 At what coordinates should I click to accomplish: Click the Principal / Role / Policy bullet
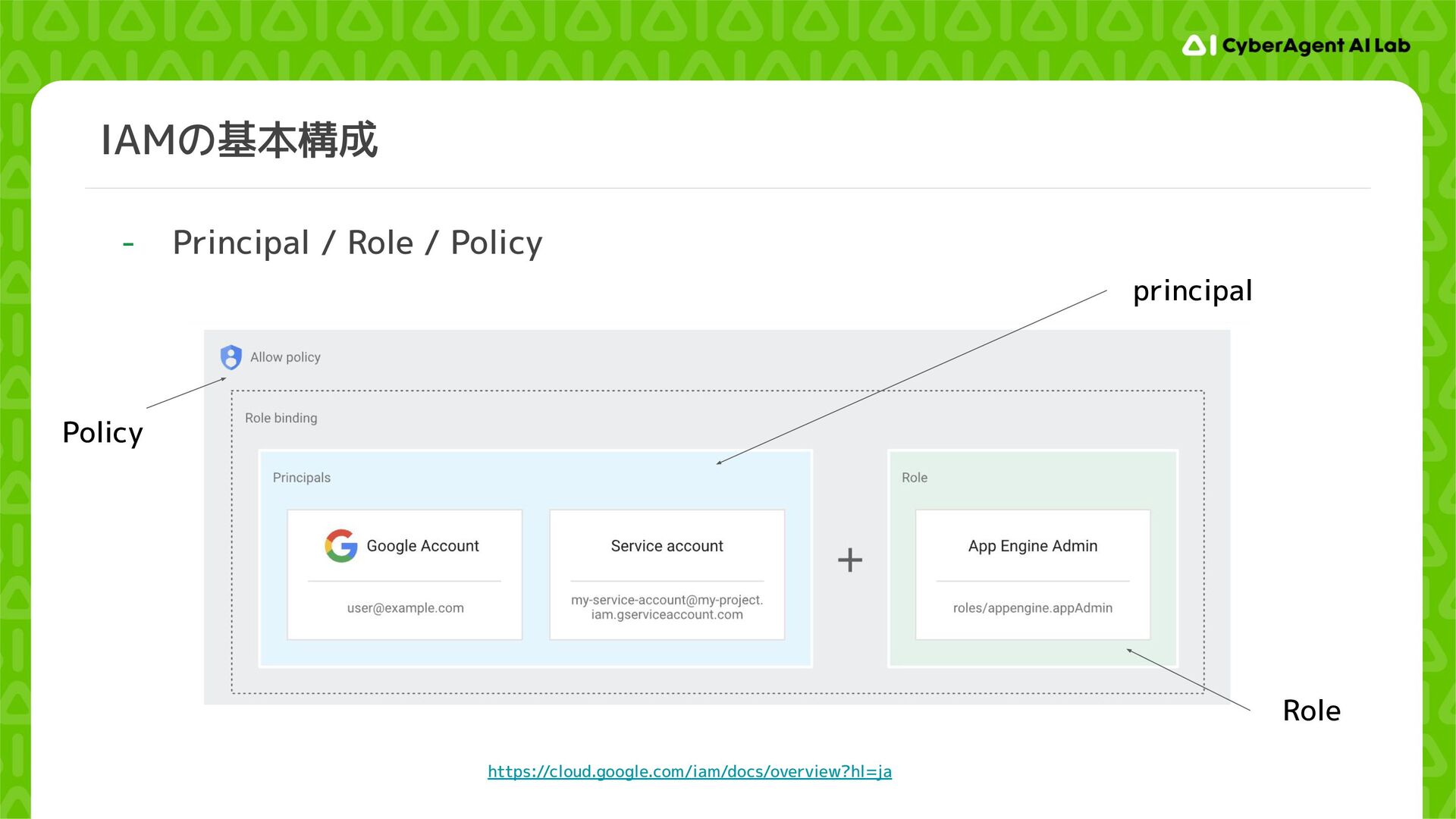357,243
